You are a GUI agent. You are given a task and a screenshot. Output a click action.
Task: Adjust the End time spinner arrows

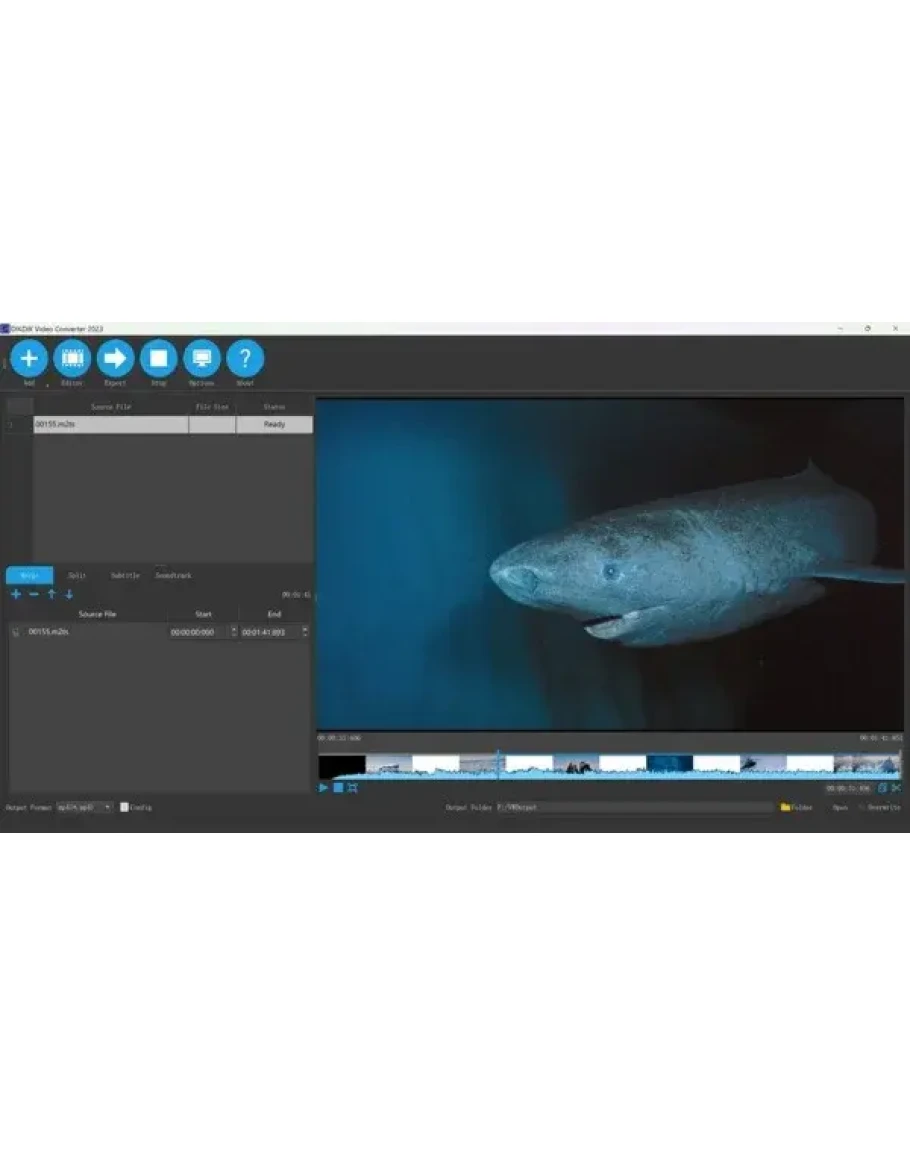305,632
